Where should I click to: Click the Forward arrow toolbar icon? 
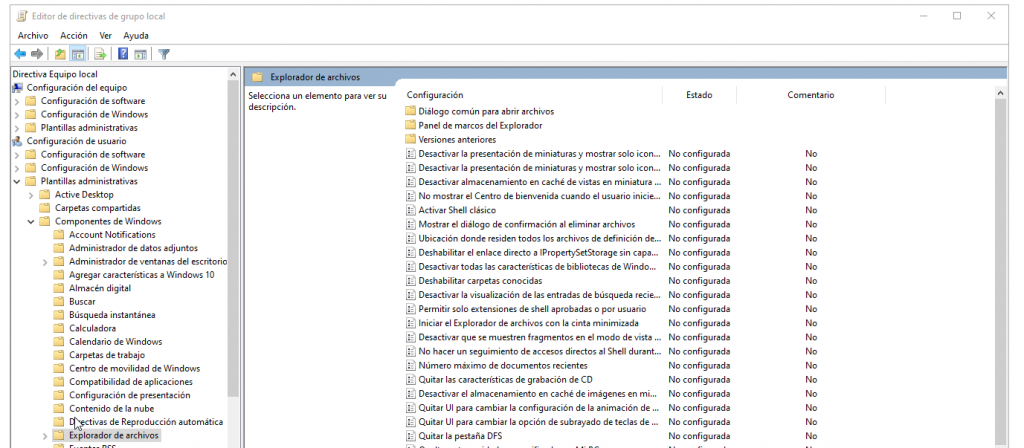click(37, 54)
